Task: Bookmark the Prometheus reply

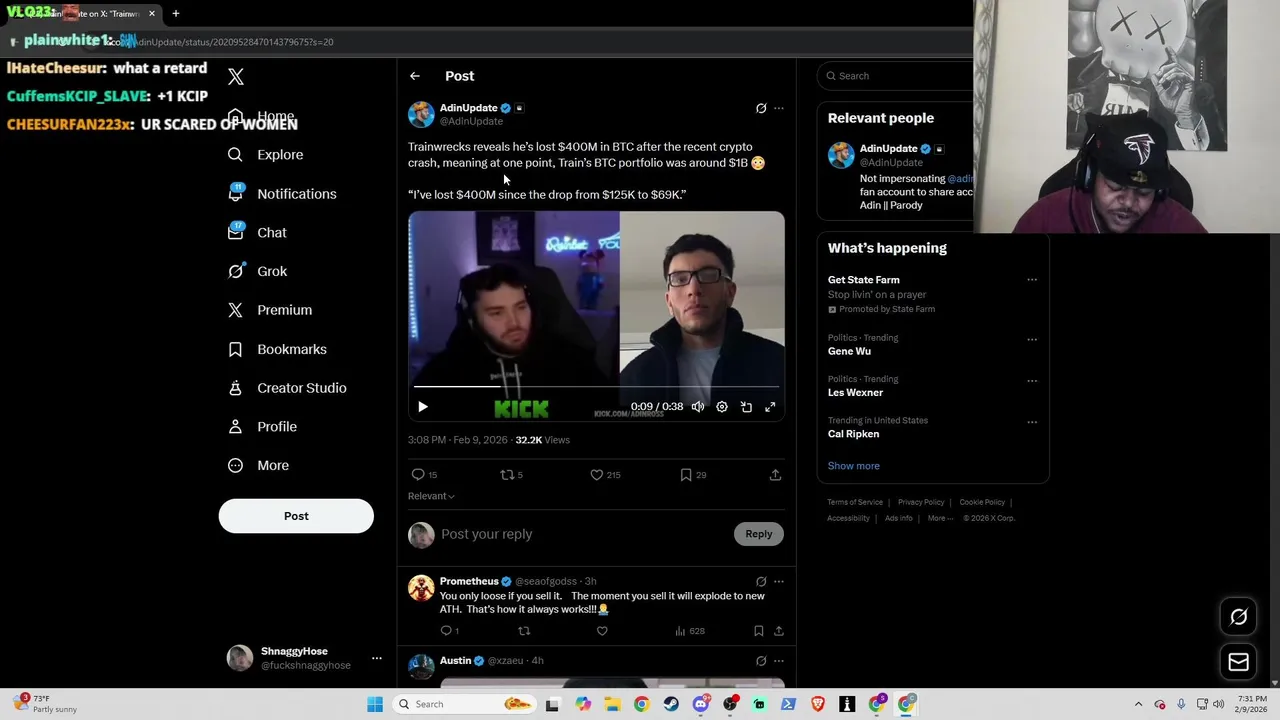Action: (x=759, y=631)
